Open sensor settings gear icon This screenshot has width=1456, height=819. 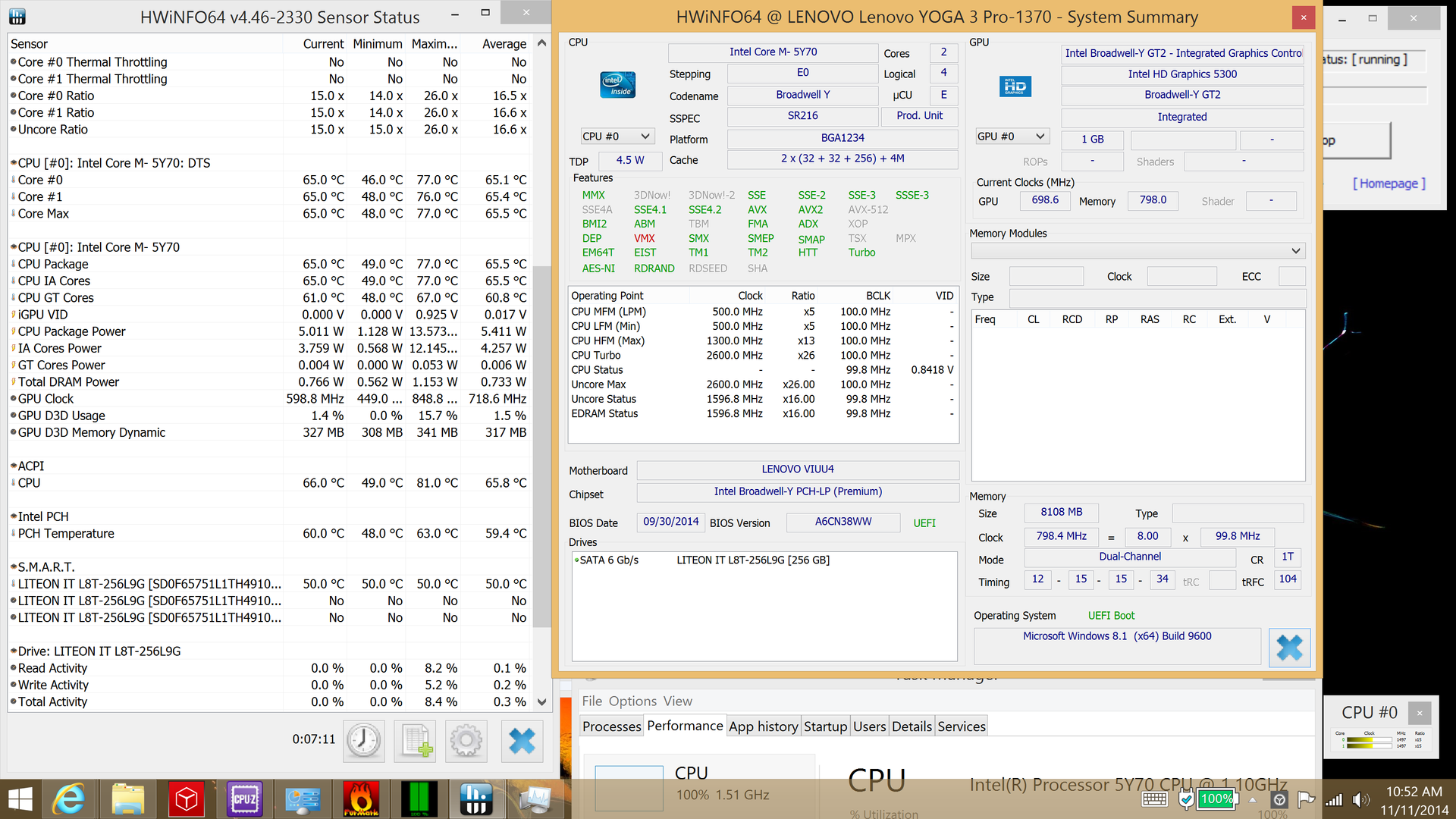[466, 740]
